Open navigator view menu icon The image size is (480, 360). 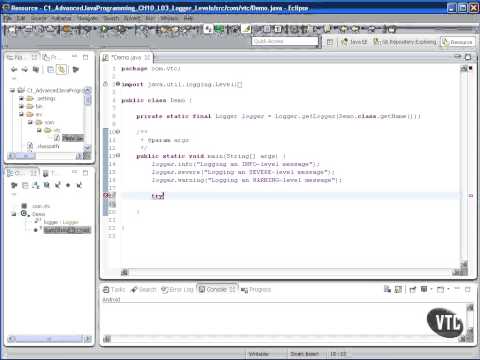coord(76,69)
